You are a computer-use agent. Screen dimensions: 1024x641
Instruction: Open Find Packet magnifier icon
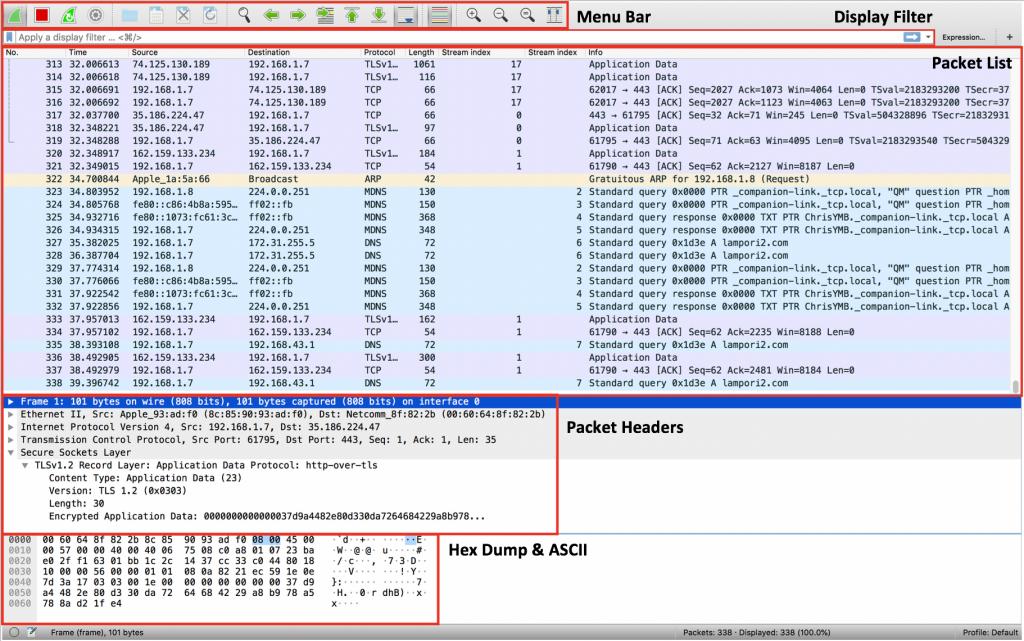[244, 14]
